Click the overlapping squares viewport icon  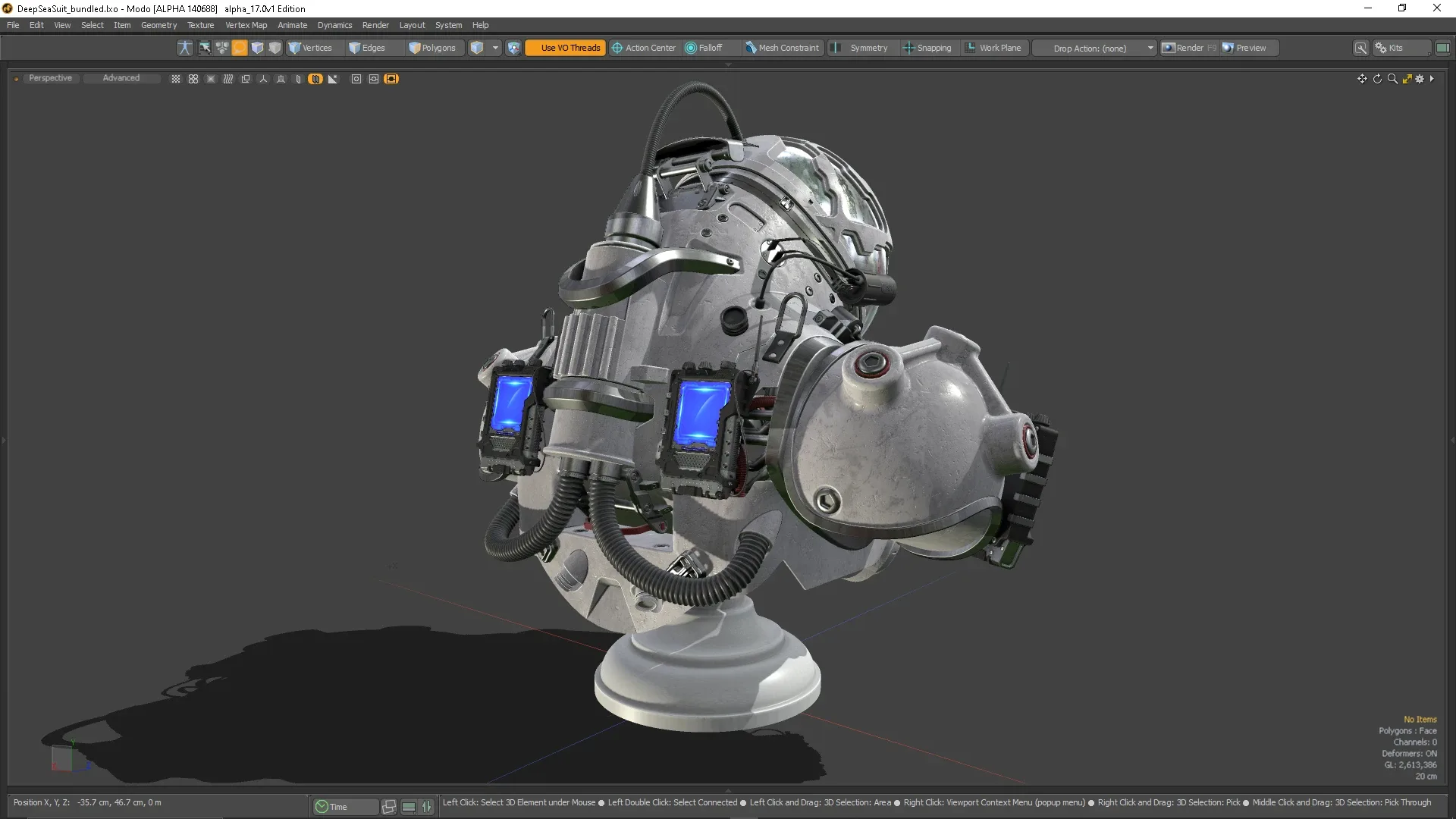(246, 79)
